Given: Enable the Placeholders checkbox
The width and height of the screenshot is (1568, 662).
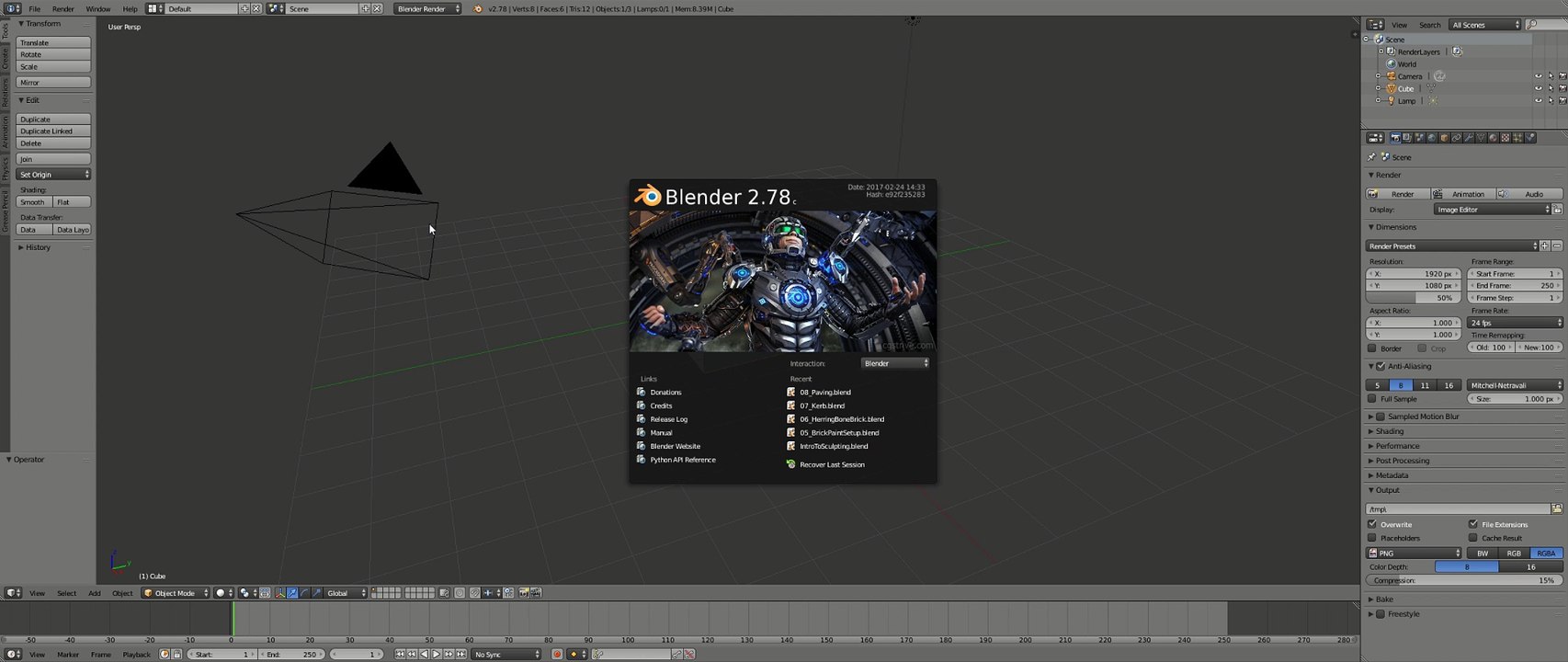Looking at the screenshot, I should point(1372,538).
